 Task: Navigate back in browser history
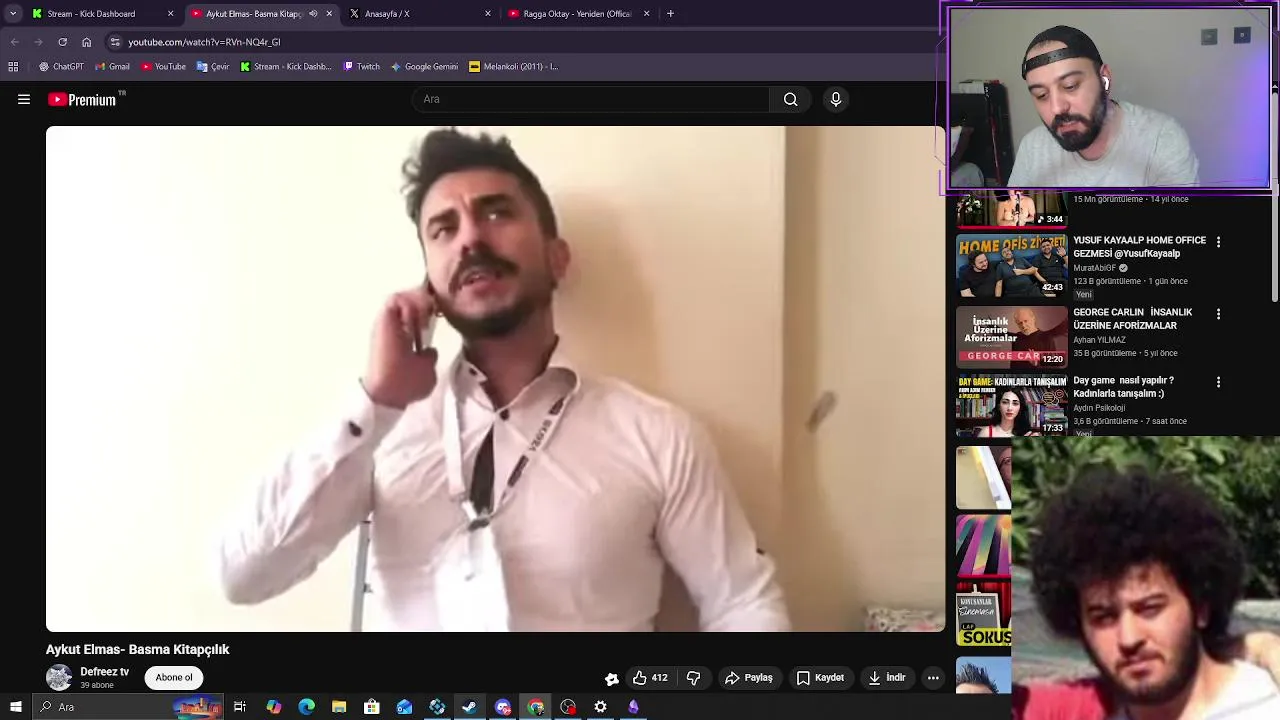(x=14, y=42)
